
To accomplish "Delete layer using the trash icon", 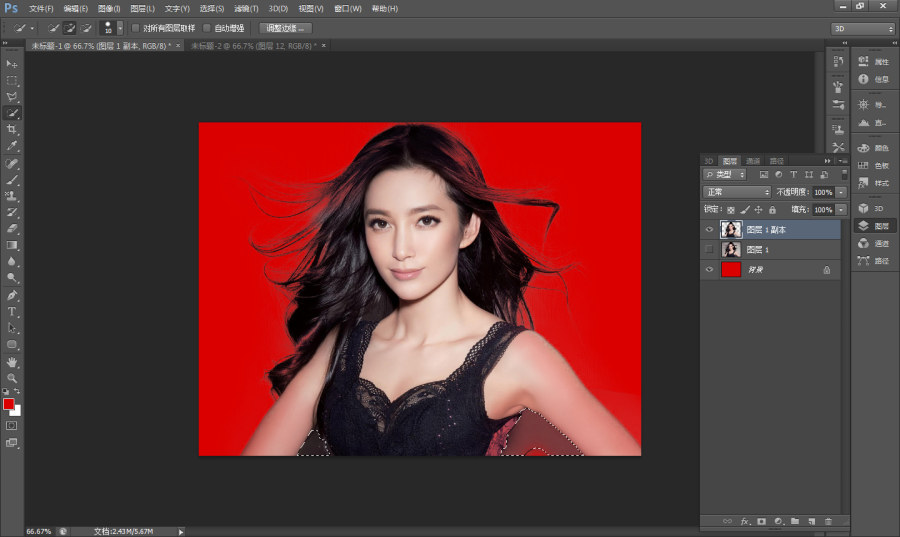I will click(828, 521).
